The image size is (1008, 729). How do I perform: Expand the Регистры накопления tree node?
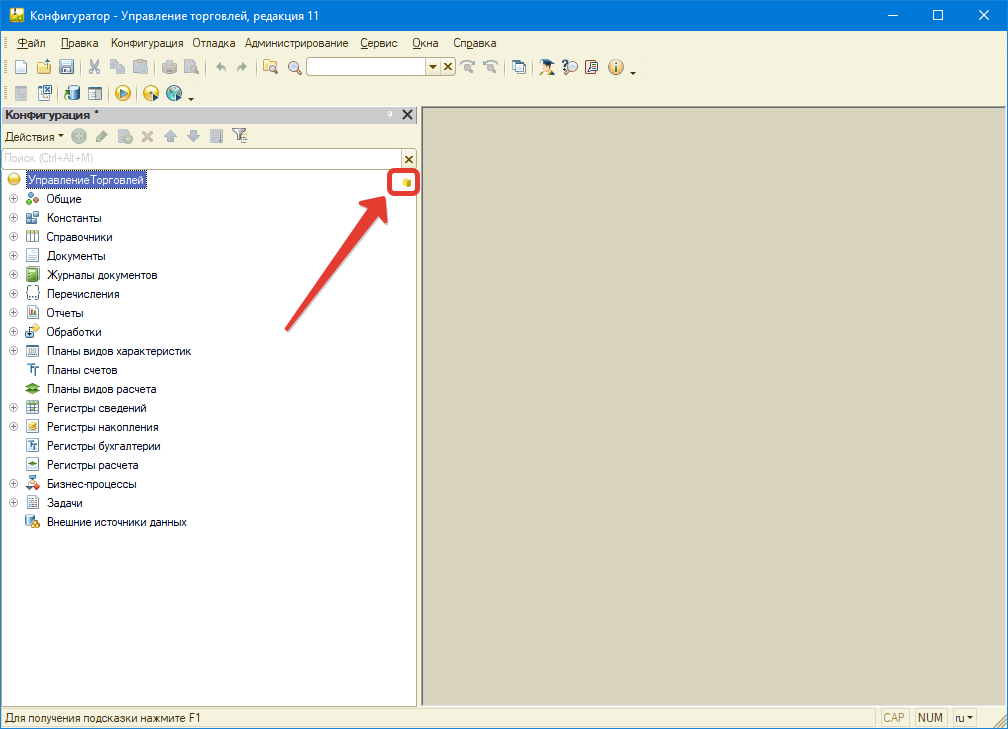point(13,427)
